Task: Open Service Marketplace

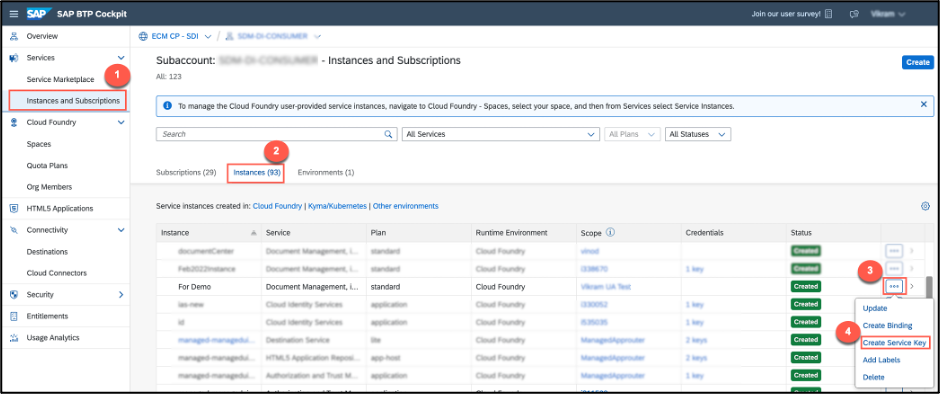Action: (x=60, y=79)
